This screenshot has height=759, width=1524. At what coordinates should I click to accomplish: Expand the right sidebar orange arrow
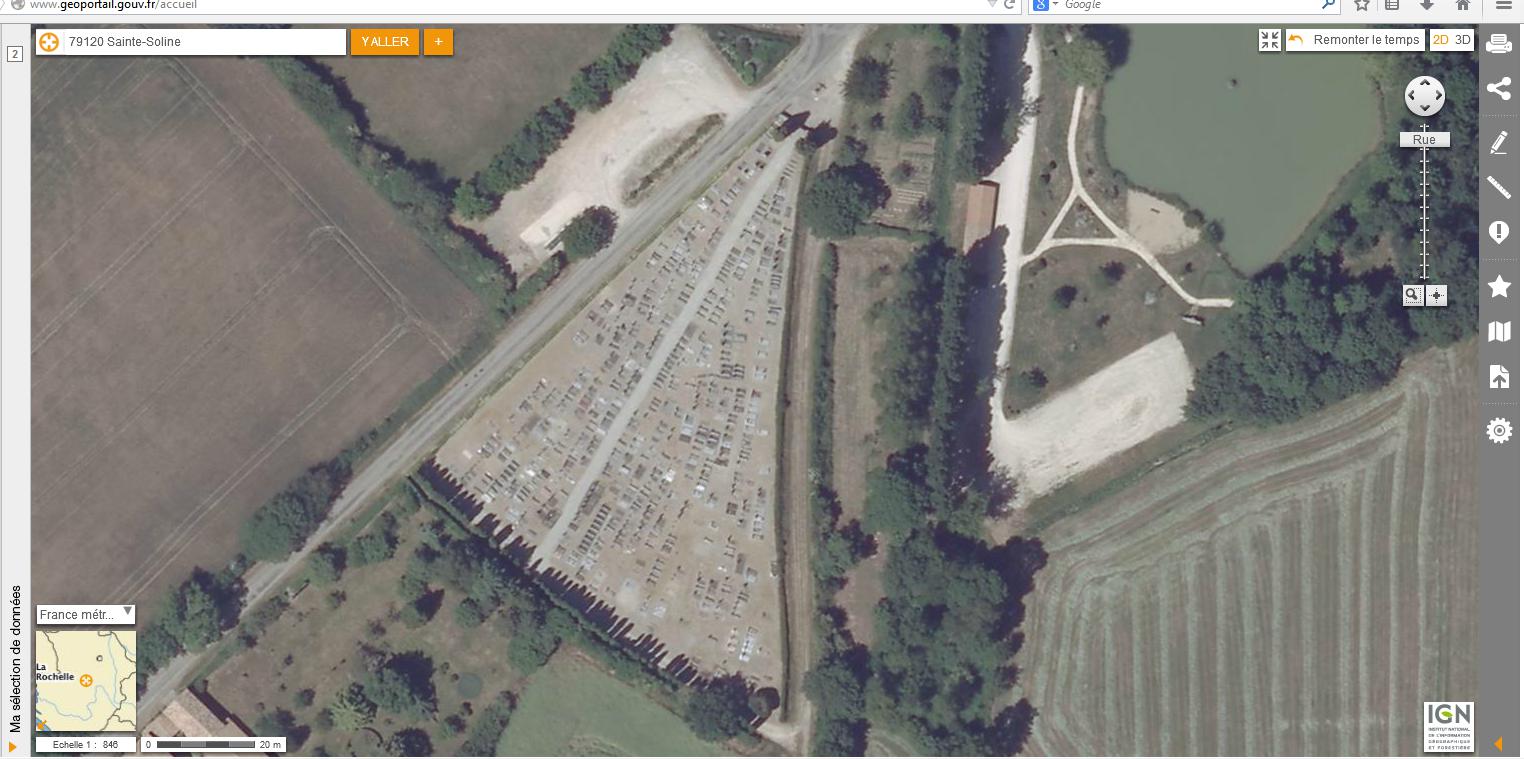tap(1498, 744)
